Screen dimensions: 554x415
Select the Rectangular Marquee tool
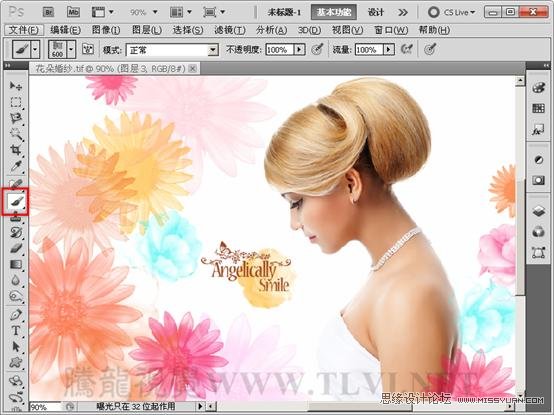click(x=16, y=102)
